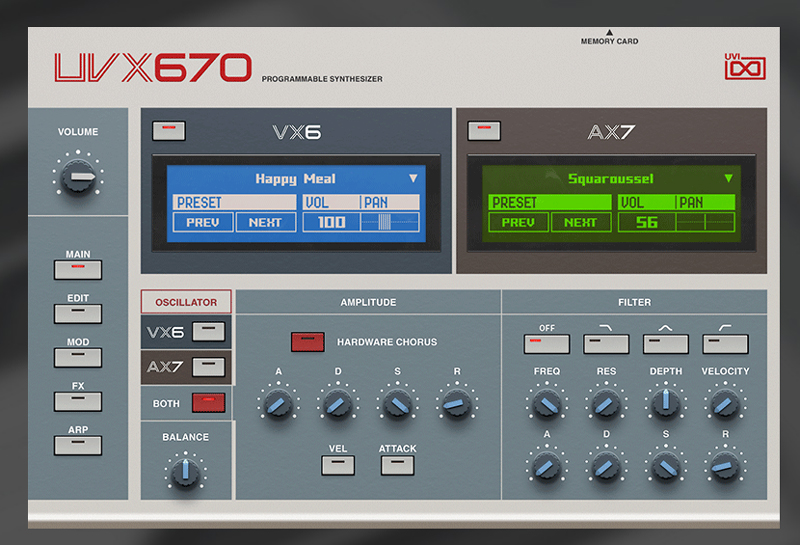The height and width of the screenshot is (545, 800).
Task: Click the AMPLITUDE section header
Action: coord(368,302)
